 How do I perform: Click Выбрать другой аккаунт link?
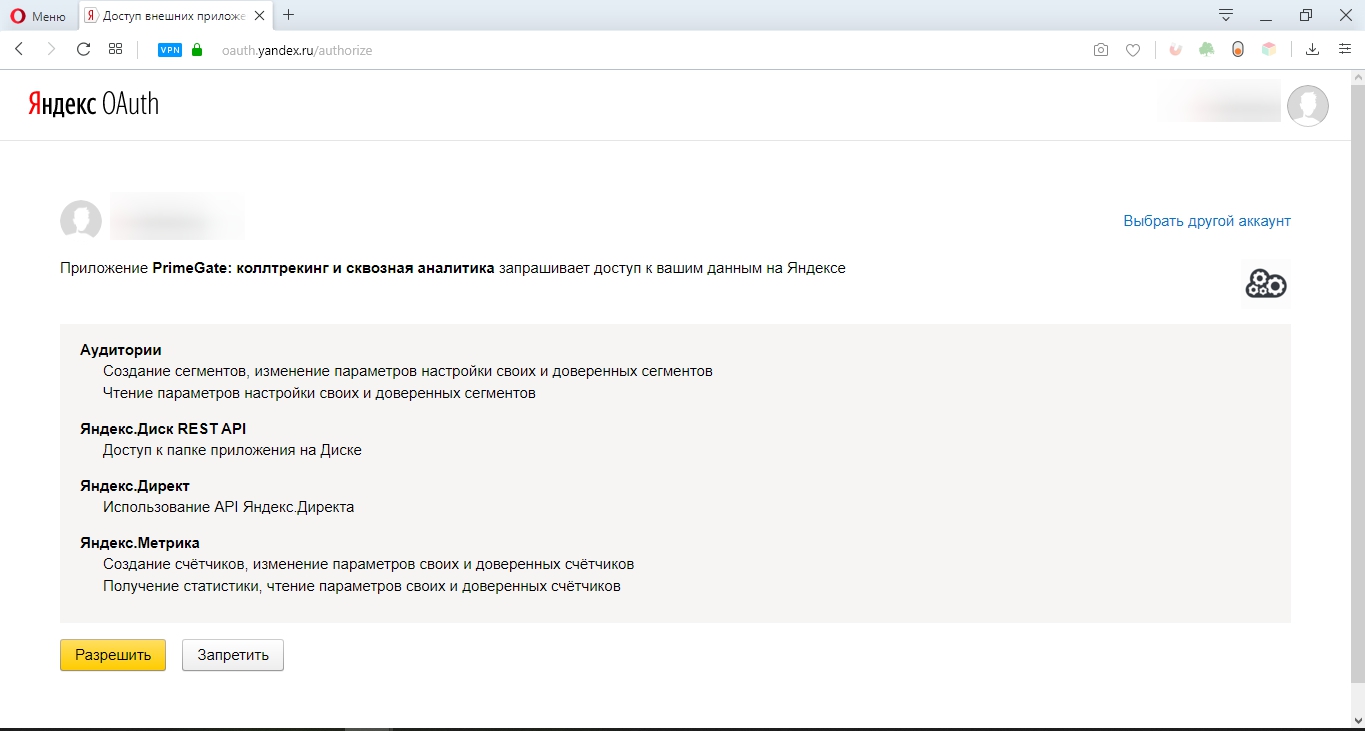[1207, 221]
